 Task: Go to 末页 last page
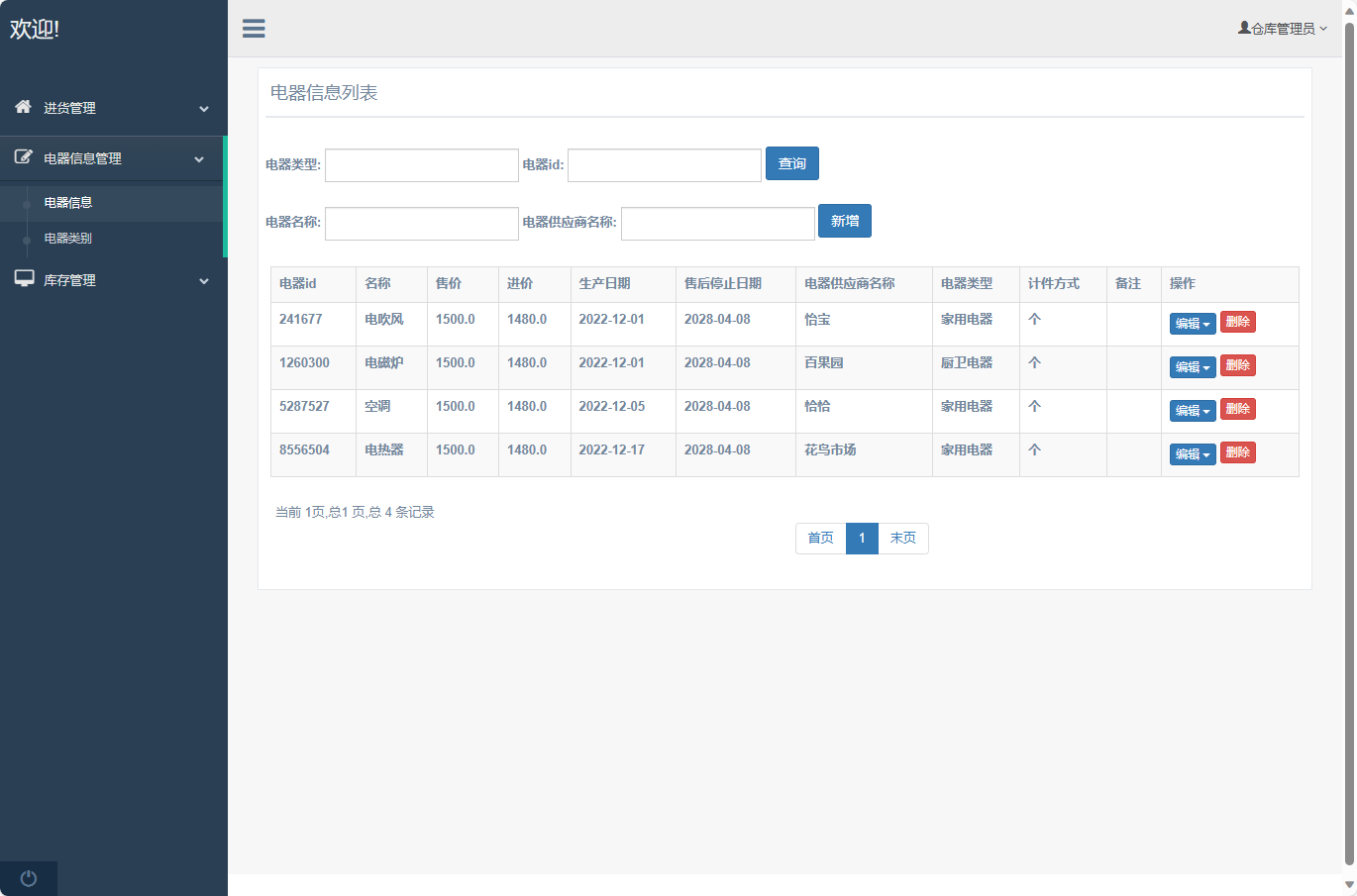pos(902,539)
